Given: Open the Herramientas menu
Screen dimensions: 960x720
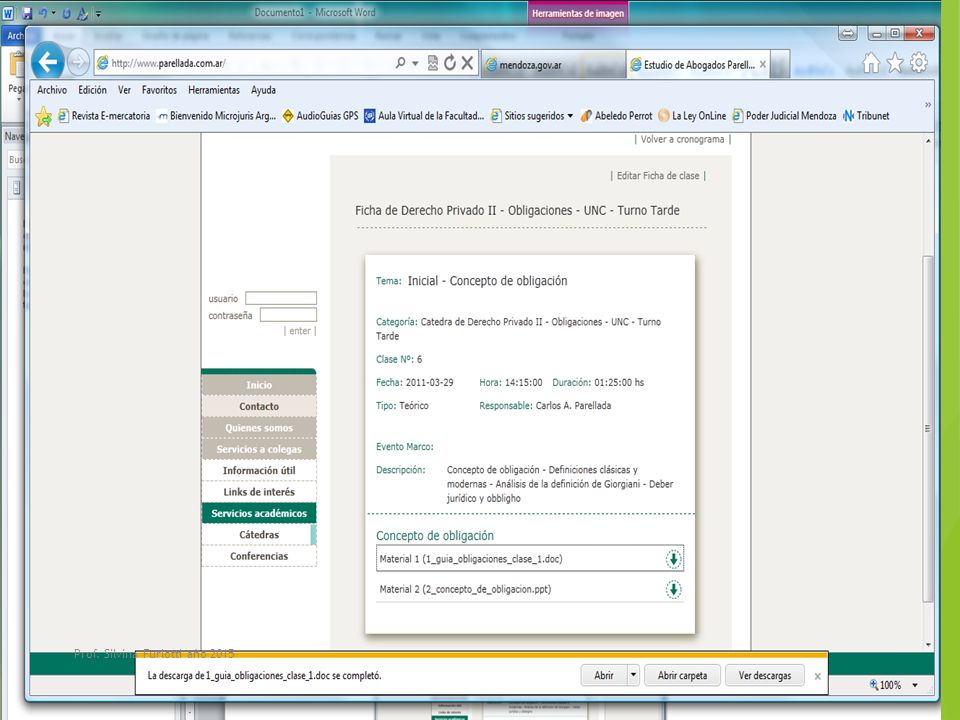Looking at the screenshot, I should [214, 90].
